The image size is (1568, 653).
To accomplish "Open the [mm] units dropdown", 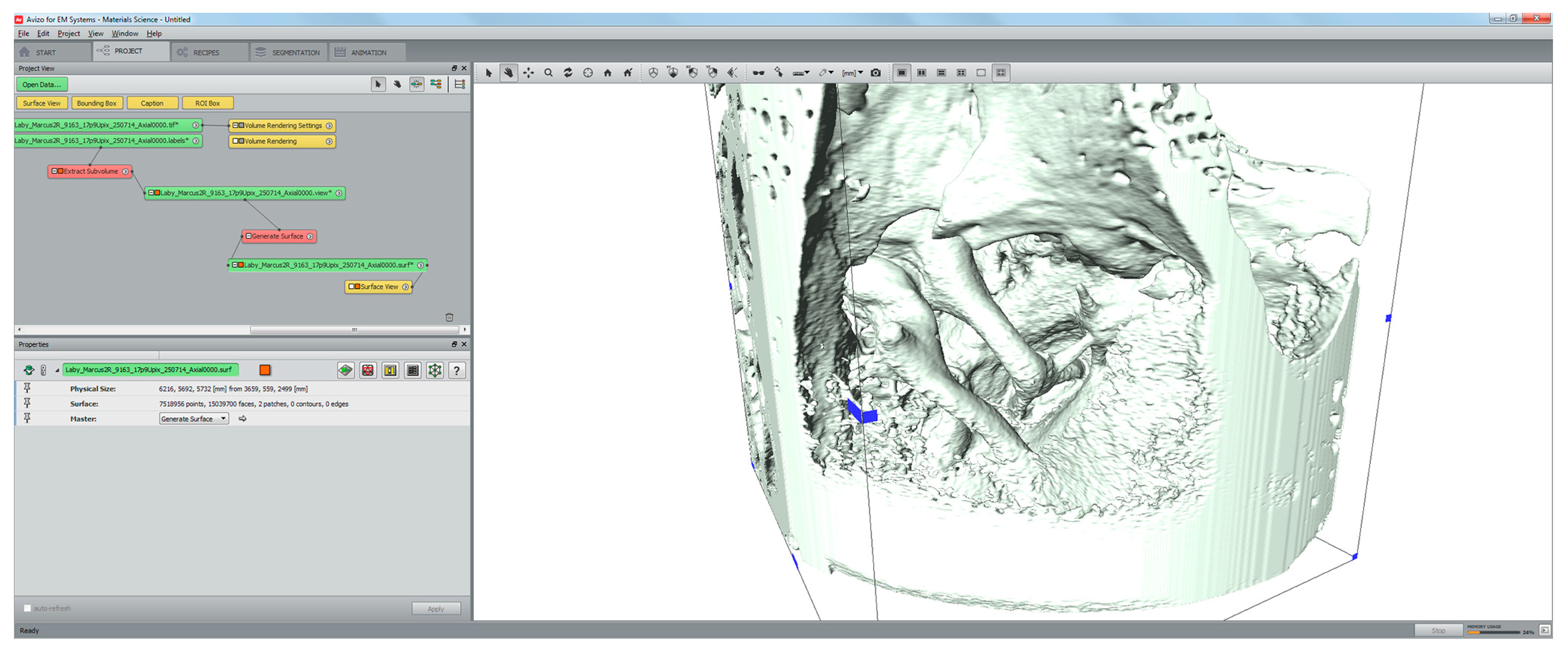I will (852, 73).
